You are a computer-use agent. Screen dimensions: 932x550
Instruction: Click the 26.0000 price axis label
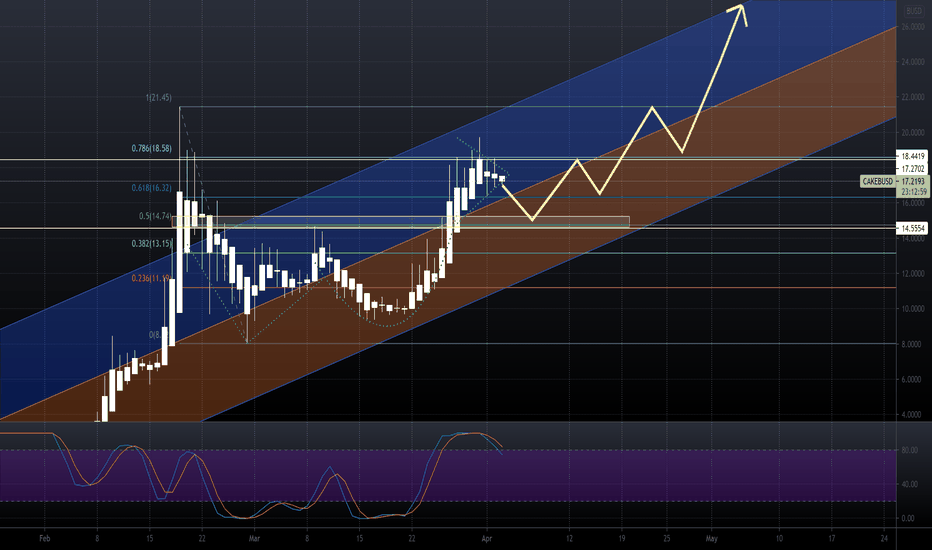(913, 27)
